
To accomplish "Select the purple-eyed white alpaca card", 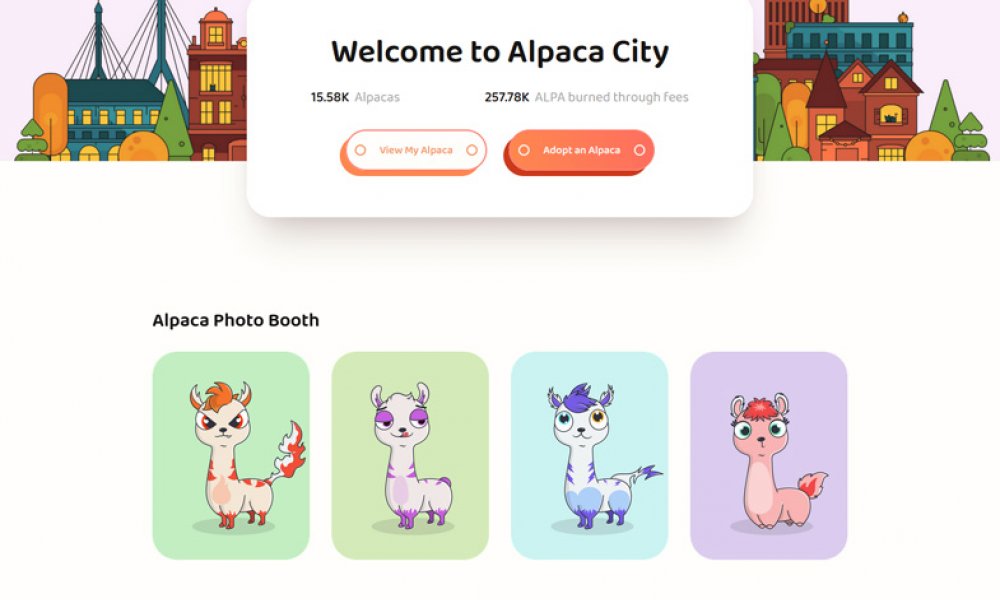I will 410,455.
